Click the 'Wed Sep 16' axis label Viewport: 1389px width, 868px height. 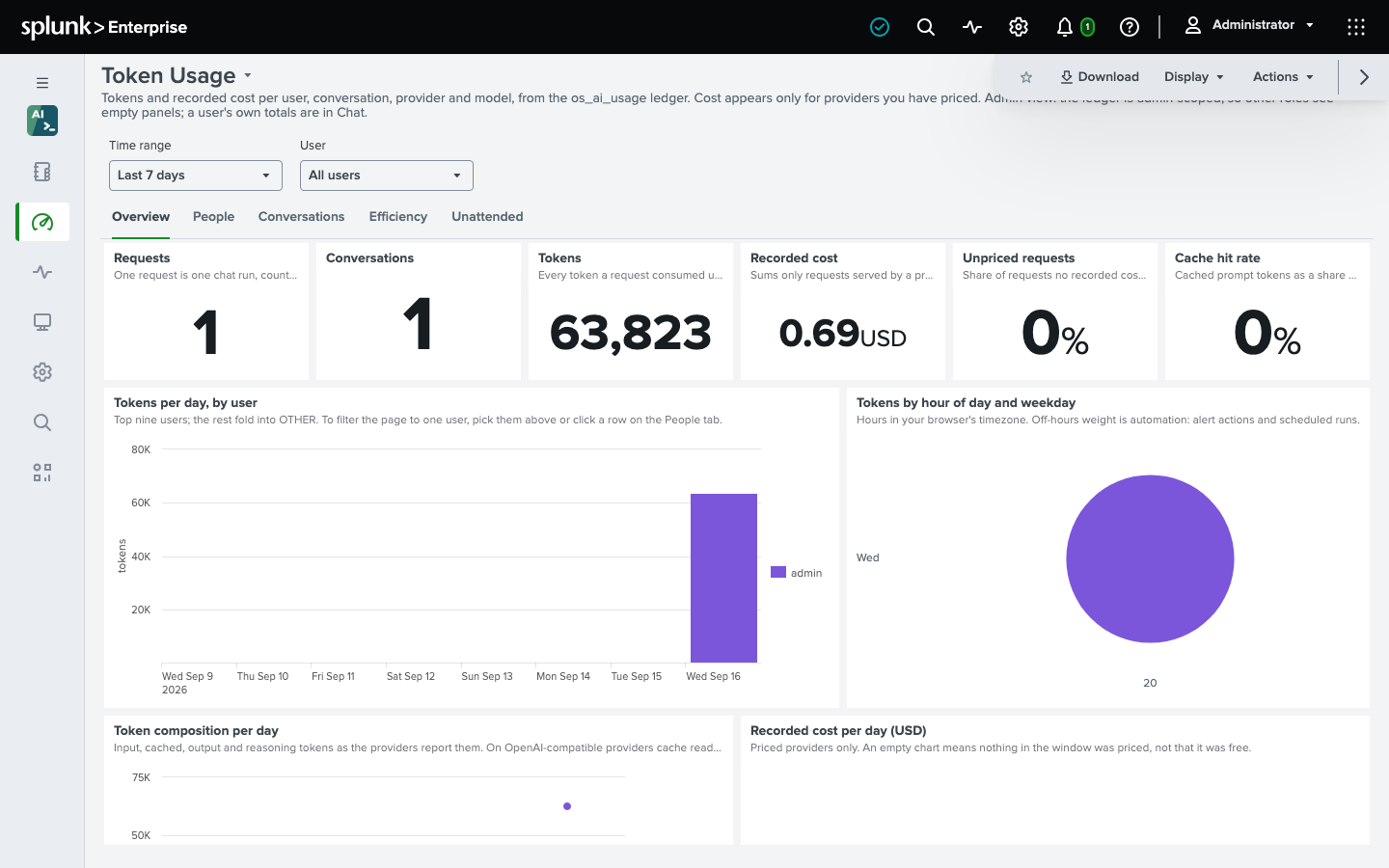(x=713, y=676)
